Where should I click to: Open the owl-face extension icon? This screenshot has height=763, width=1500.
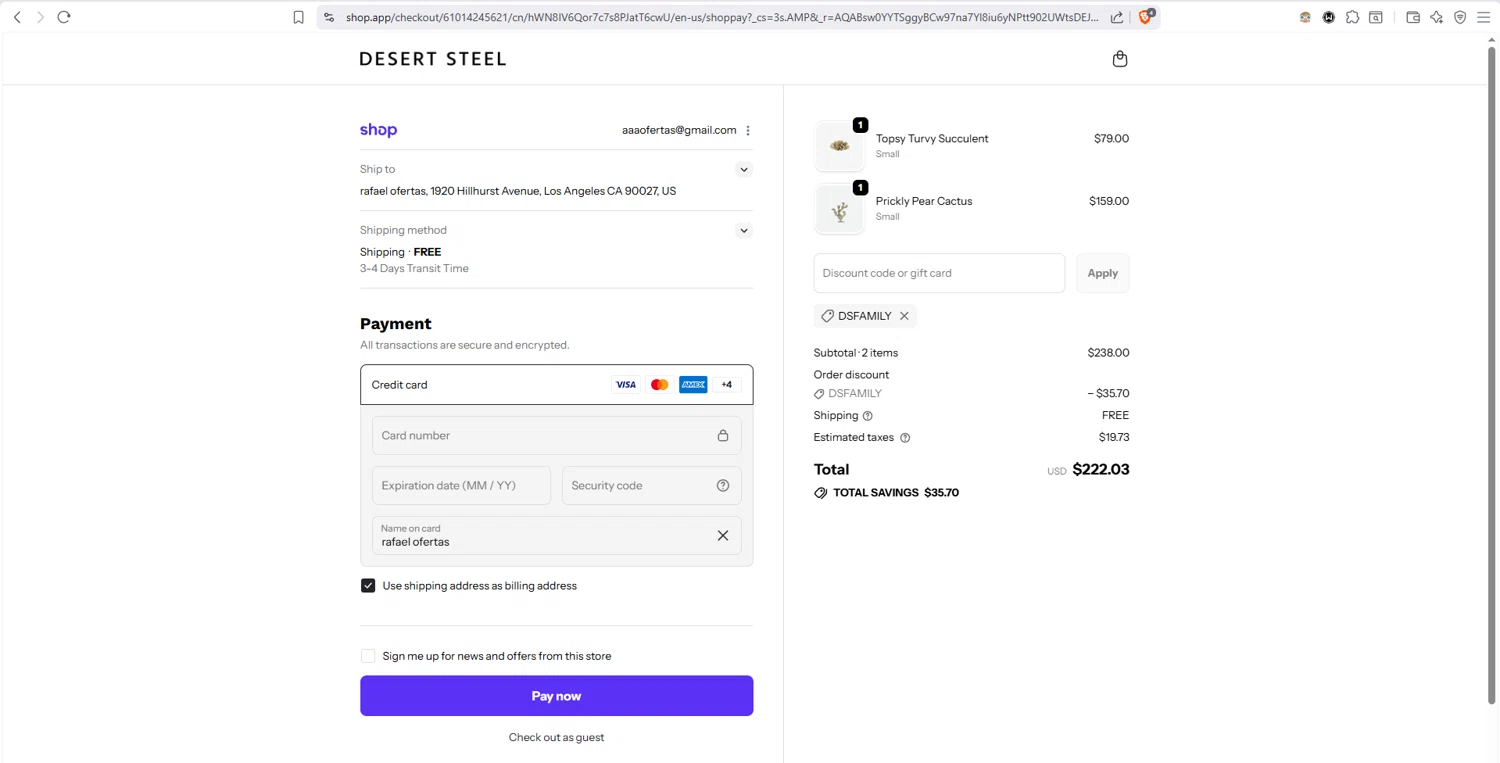[x=1305, y=17]
